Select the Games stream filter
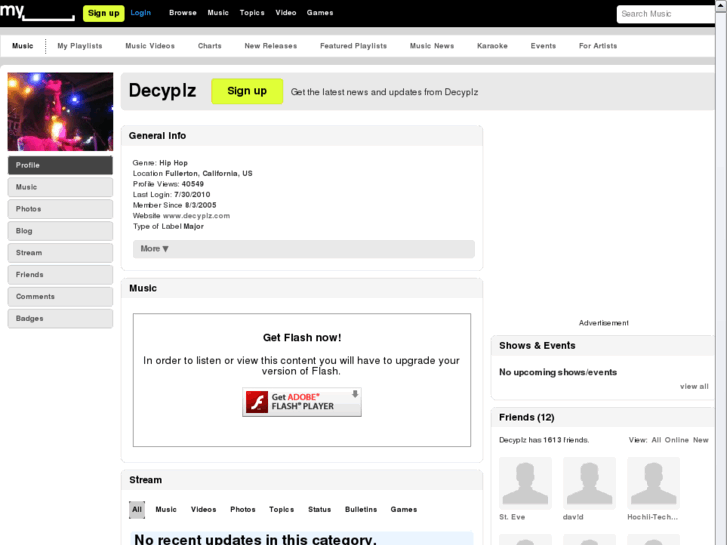This screenshot has width=727, height=545. pos(403,509)
